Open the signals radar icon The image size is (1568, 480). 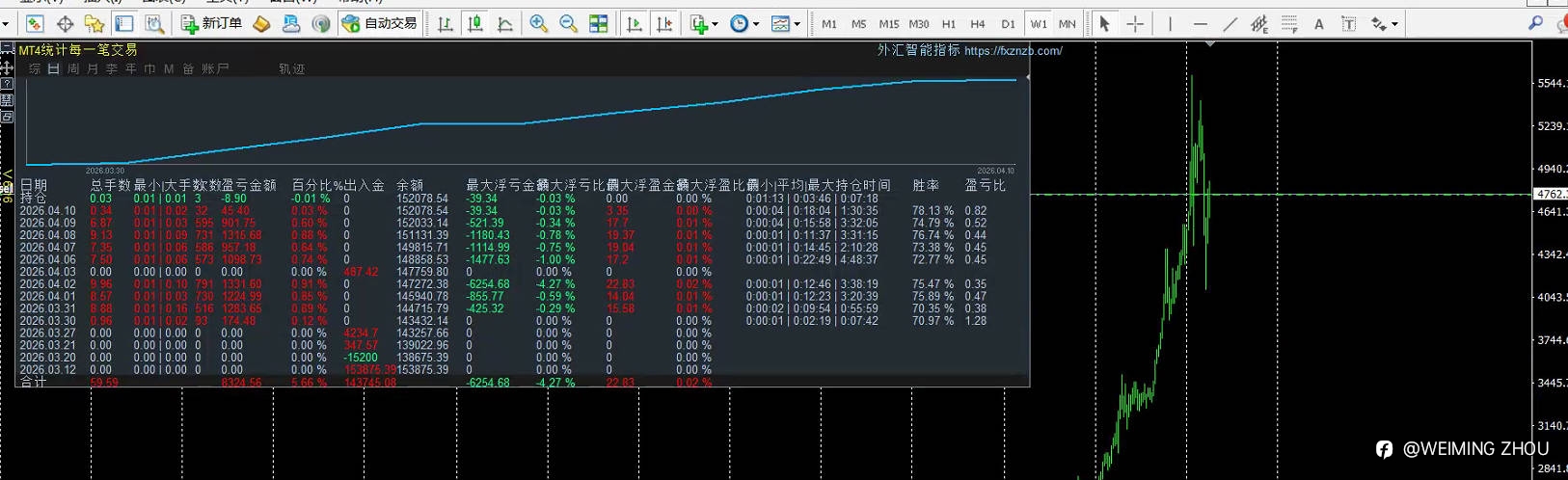[321, 24]
